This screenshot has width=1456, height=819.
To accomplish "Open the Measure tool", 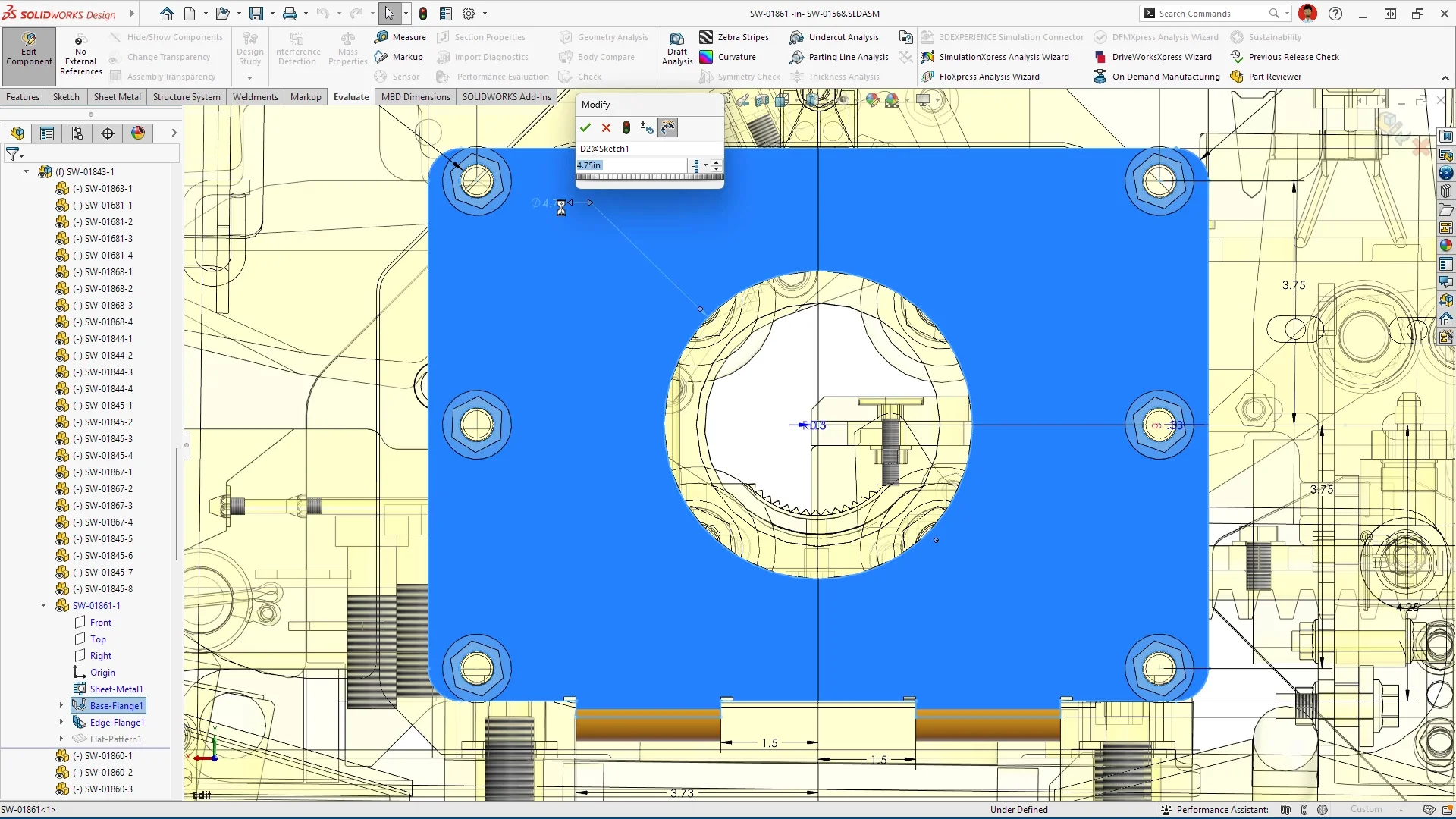I will (x=400, y=37).
